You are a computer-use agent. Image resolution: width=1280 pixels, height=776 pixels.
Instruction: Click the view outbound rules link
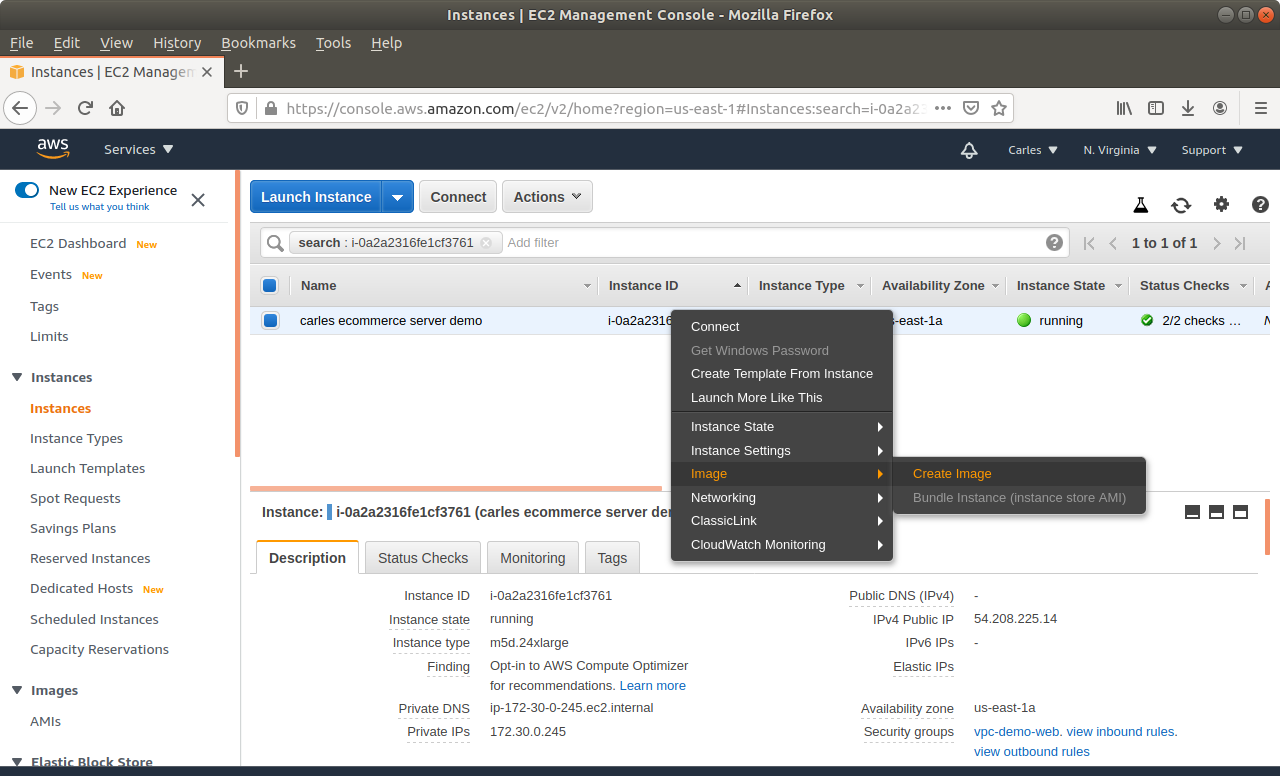tap(1032, 752)
